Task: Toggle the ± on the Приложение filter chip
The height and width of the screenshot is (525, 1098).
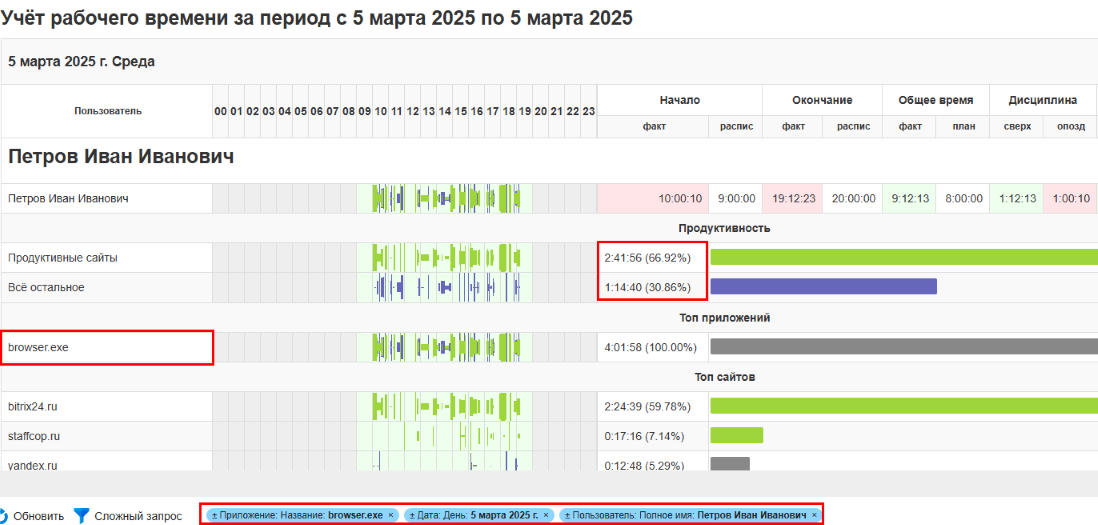Action: [214, 515]
